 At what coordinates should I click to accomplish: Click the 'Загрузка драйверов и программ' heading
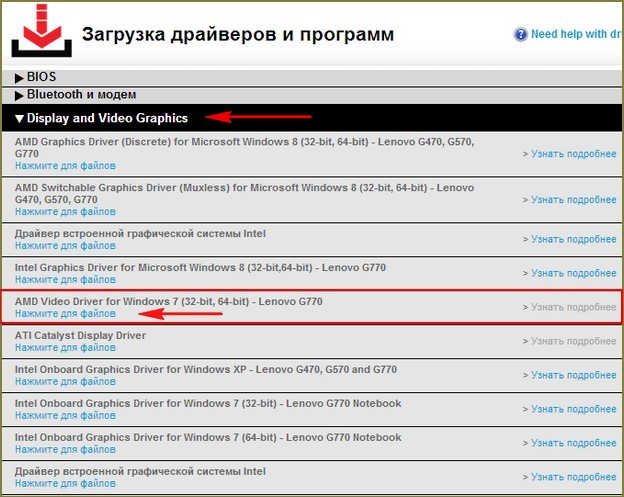[x=237, y=35]
